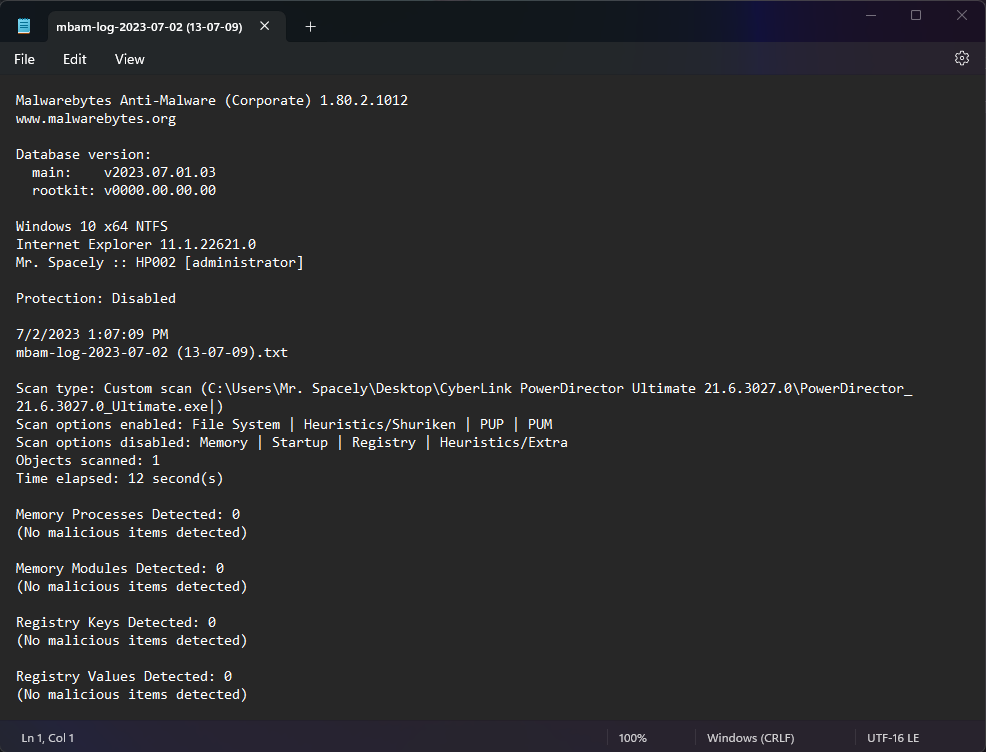Click the 'Memory Modules Detected: 0' line
The height and width of the screenshot is (752, 986).
pyautogui.click(x=120, y=568)
